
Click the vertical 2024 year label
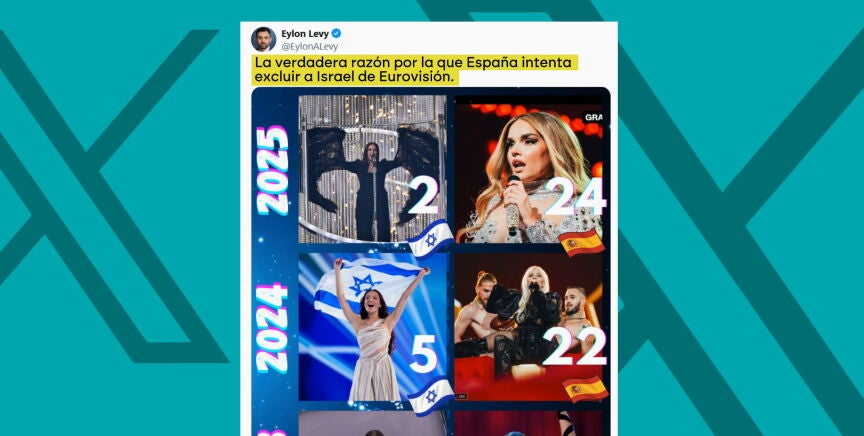pyautogui.click(x=272, y=328)
